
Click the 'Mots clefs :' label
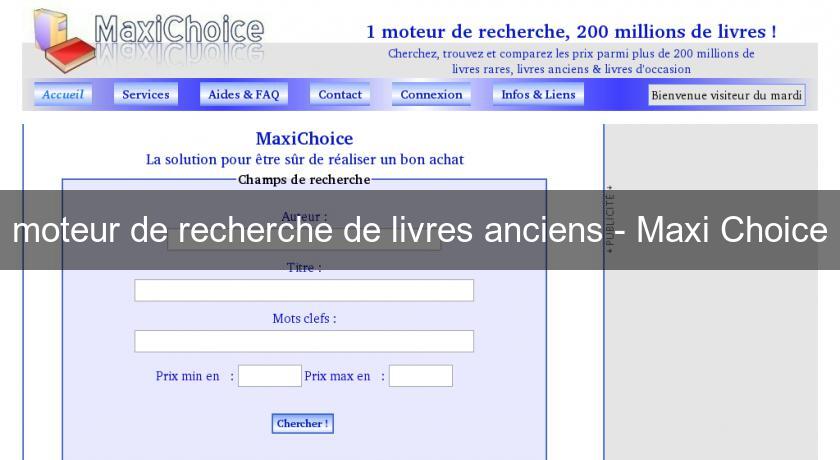pyautogui.click(x=304, y=319)
